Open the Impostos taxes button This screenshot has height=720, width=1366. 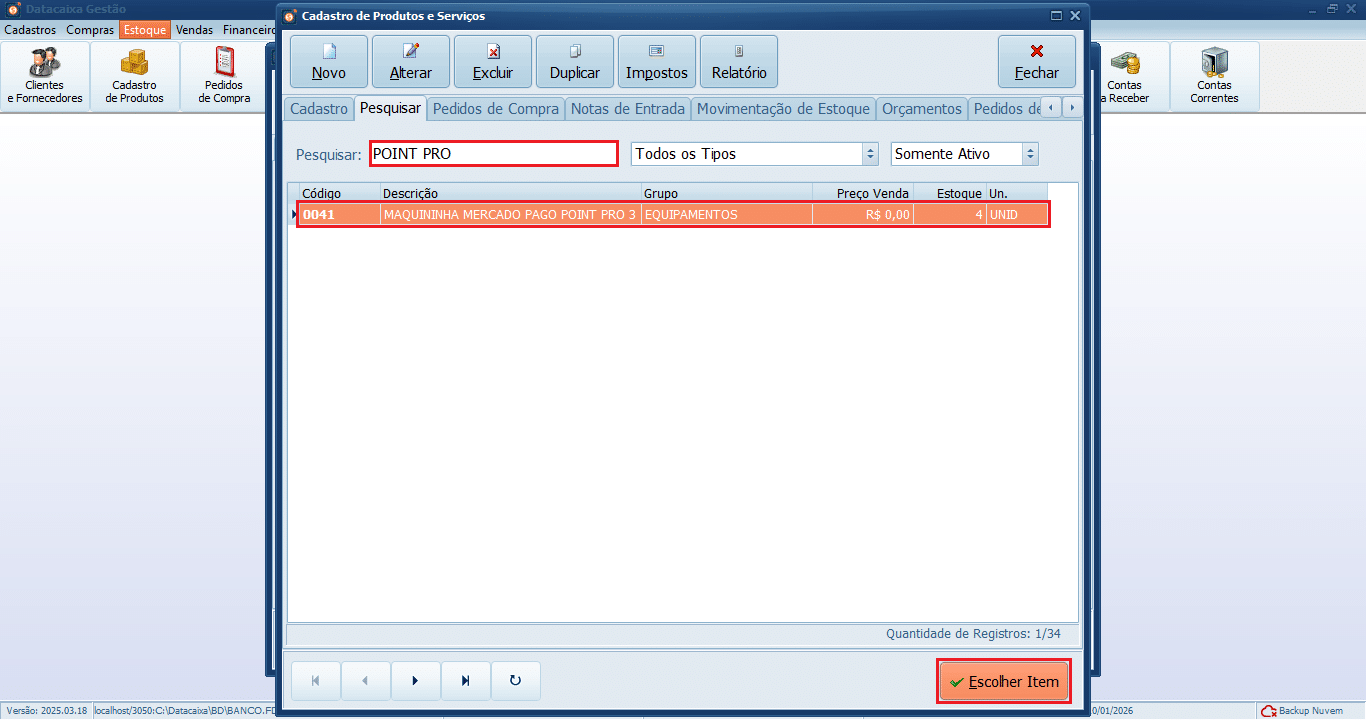pyautogui.click(x=657, y=62)
